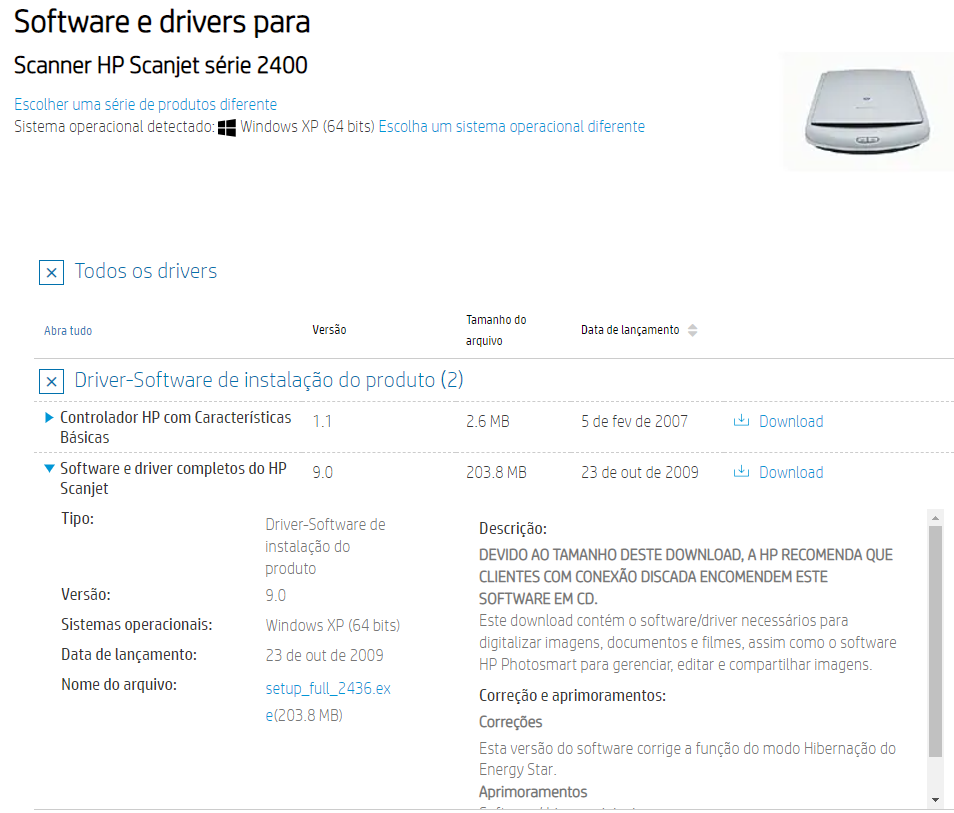This screenshot has height=813, width=954.
Task: Click the Data de lançamento column header
Action: (x=630, y=330)
